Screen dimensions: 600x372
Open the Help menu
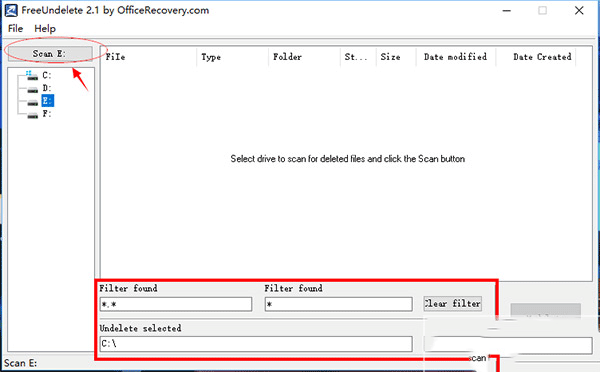[45, 29]
